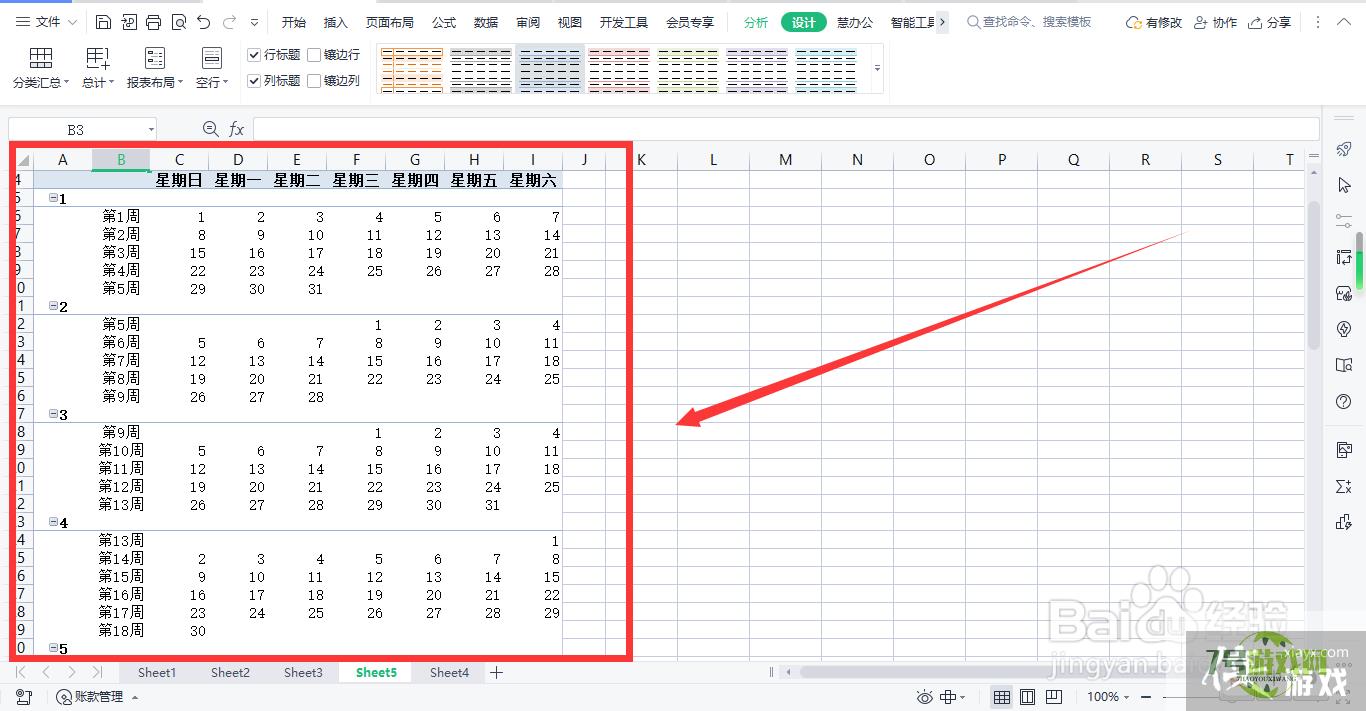
Task: Apply the red pivot table style
Action: (619, 70)
